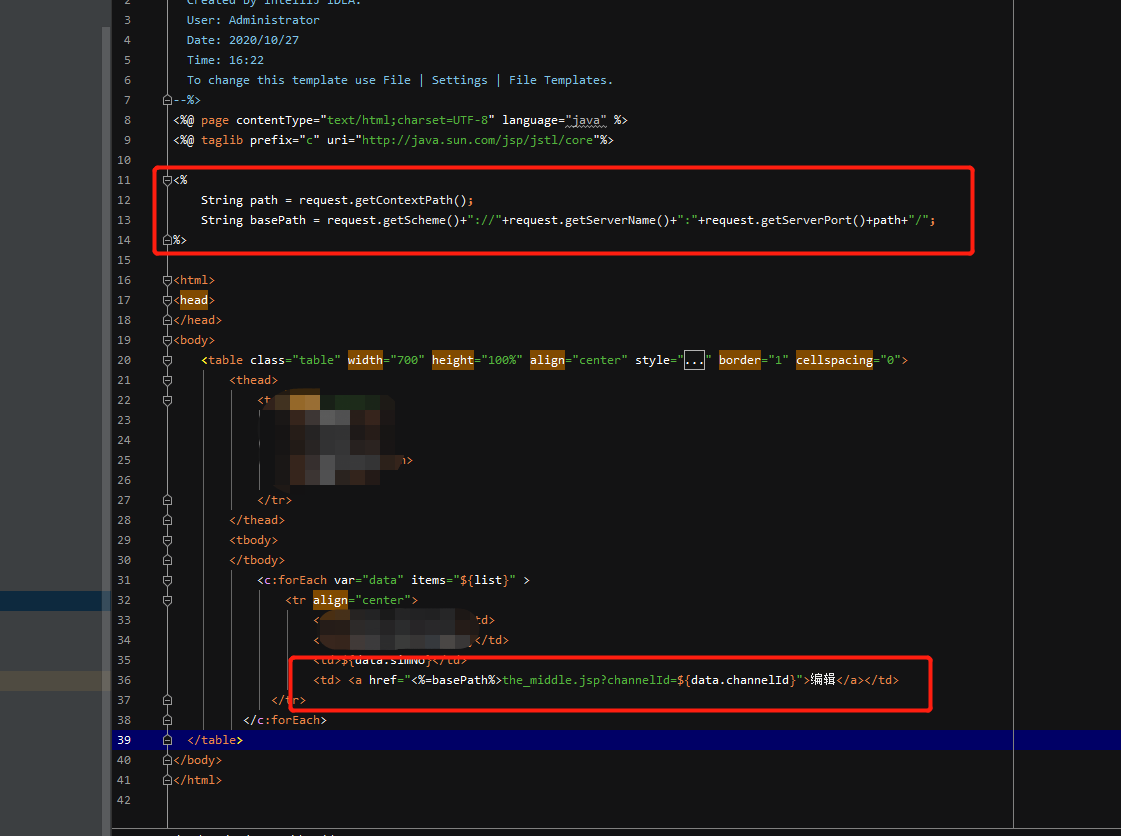
Task: Click line number 42 in the gutter
Action: 124,800
